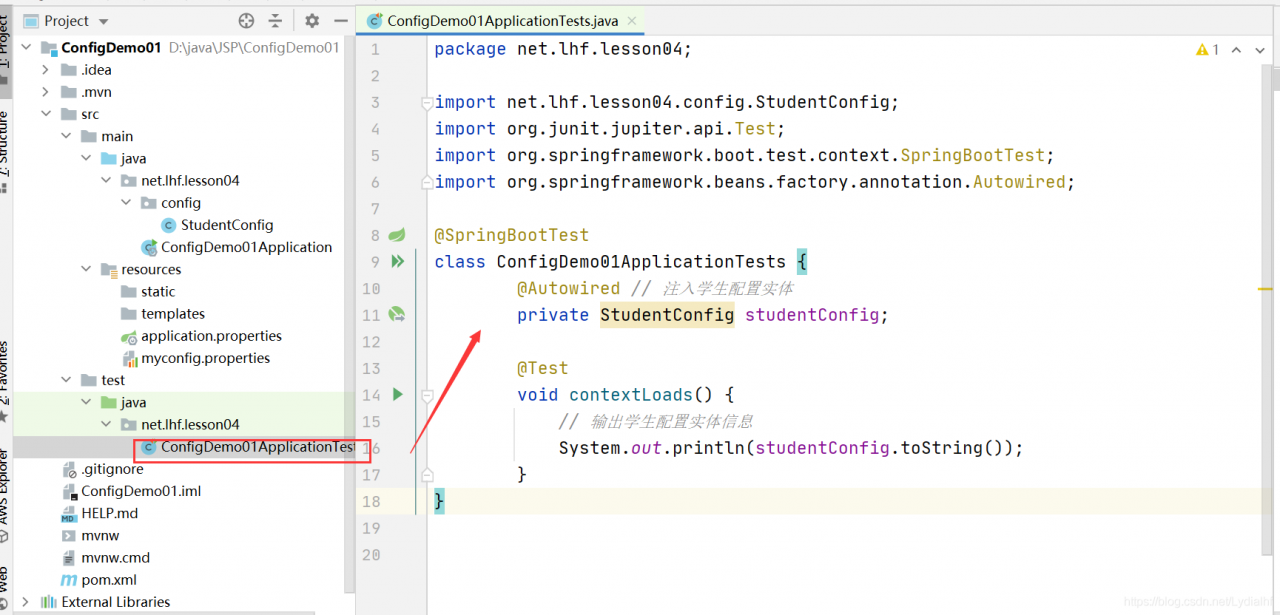Open the Favorites tool window tab

pos(5,380)
